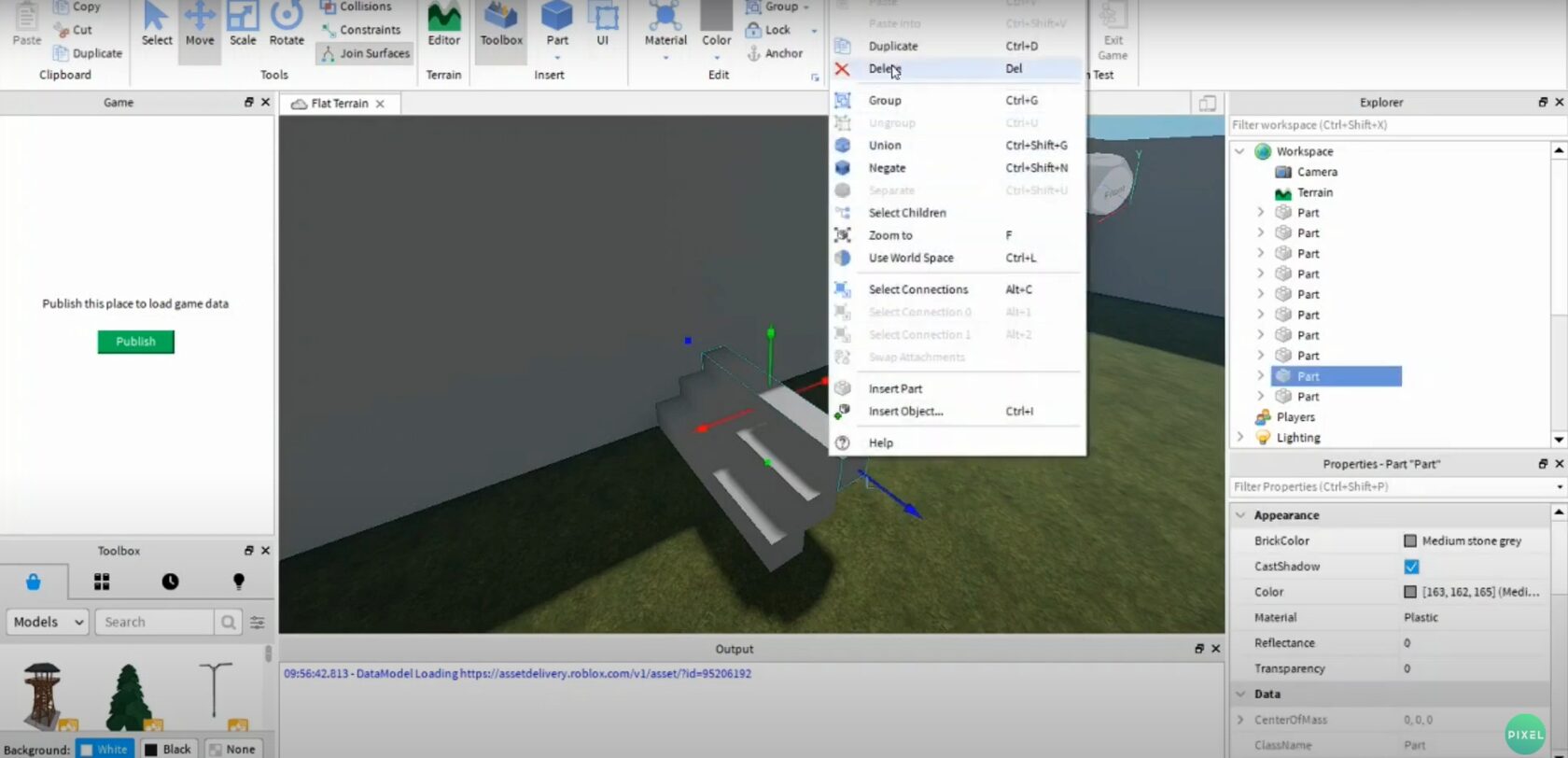The image size is (1568, 758).
Task: Insert a new Part from ribbon
Action: point(557,25)
